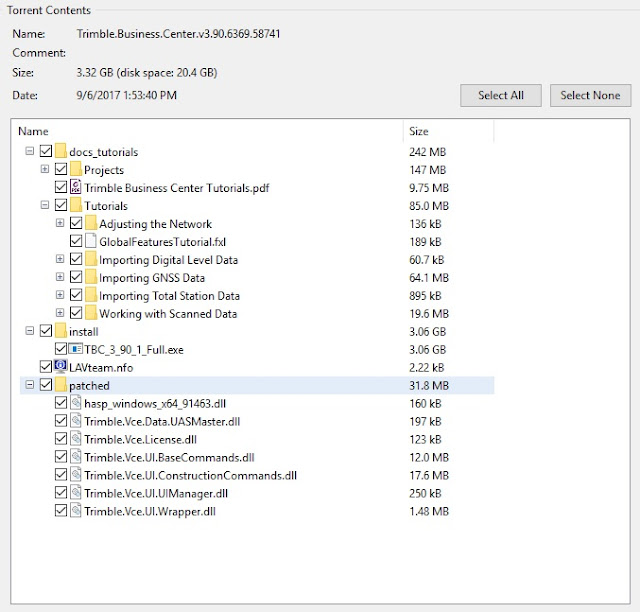
Task: Click the Trimble.Vce.UI.Wrapper.dll file icon
Action: click(76, 511)
